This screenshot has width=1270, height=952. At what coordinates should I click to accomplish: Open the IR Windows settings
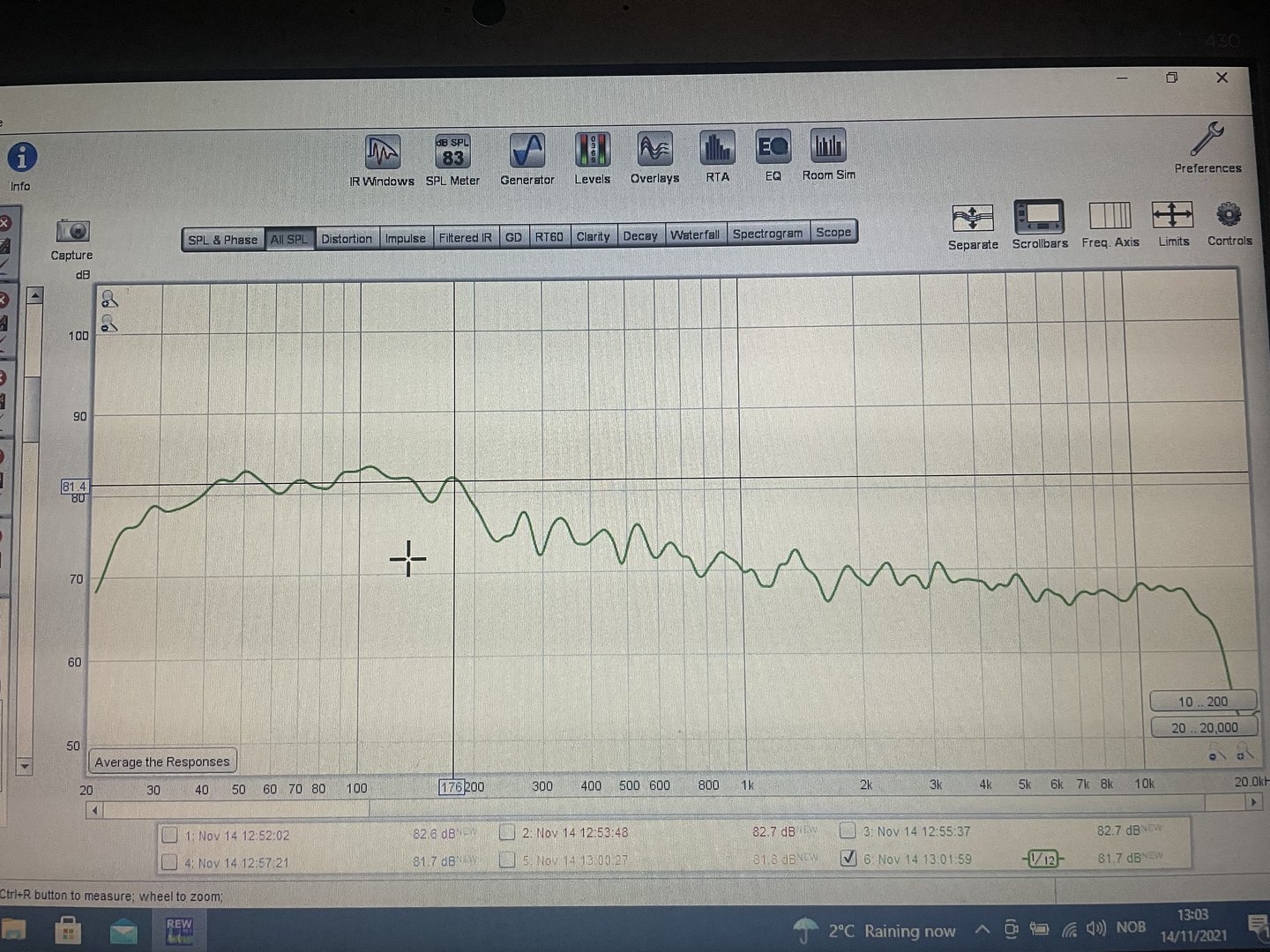(382, 160)
